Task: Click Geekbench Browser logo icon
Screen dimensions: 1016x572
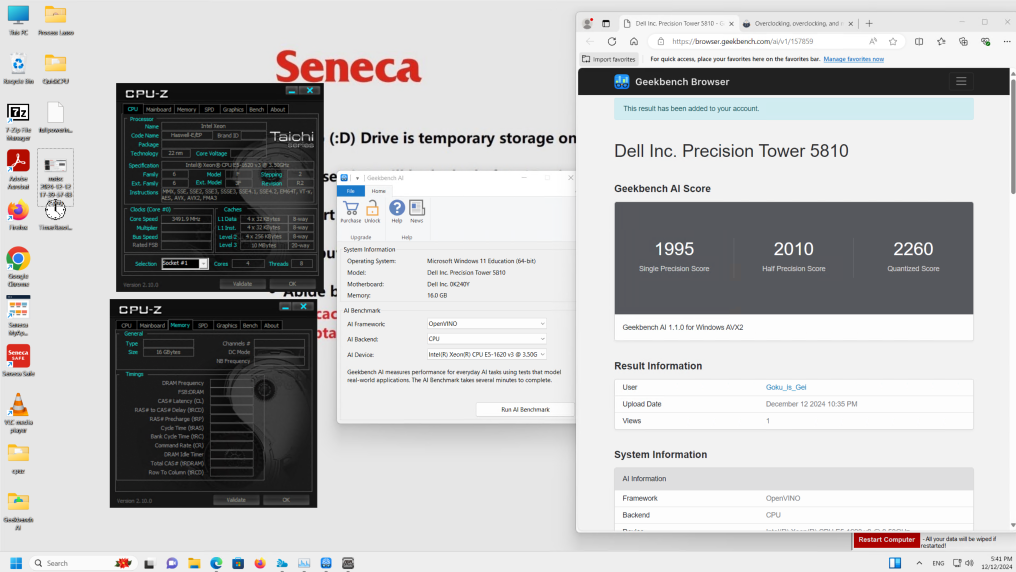Action: (x=621, y=82)
